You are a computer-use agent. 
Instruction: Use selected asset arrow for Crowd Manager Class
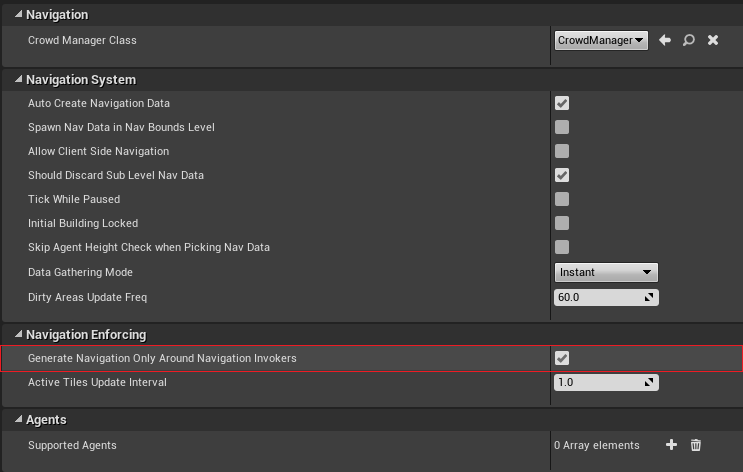665,40
